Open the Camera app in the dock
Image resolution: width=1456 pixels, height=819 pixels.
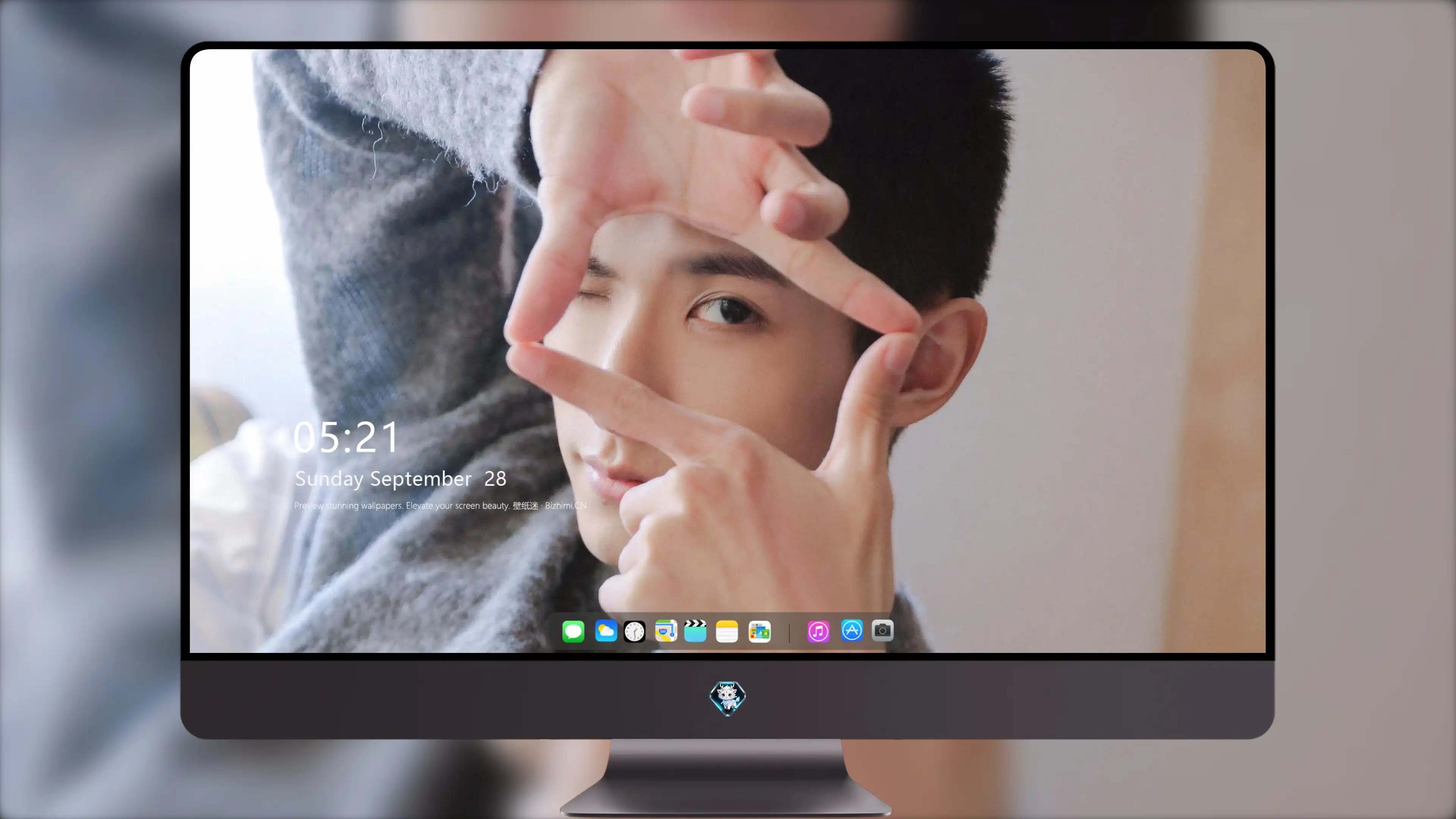pyautogui.click(x=882, y=630)
